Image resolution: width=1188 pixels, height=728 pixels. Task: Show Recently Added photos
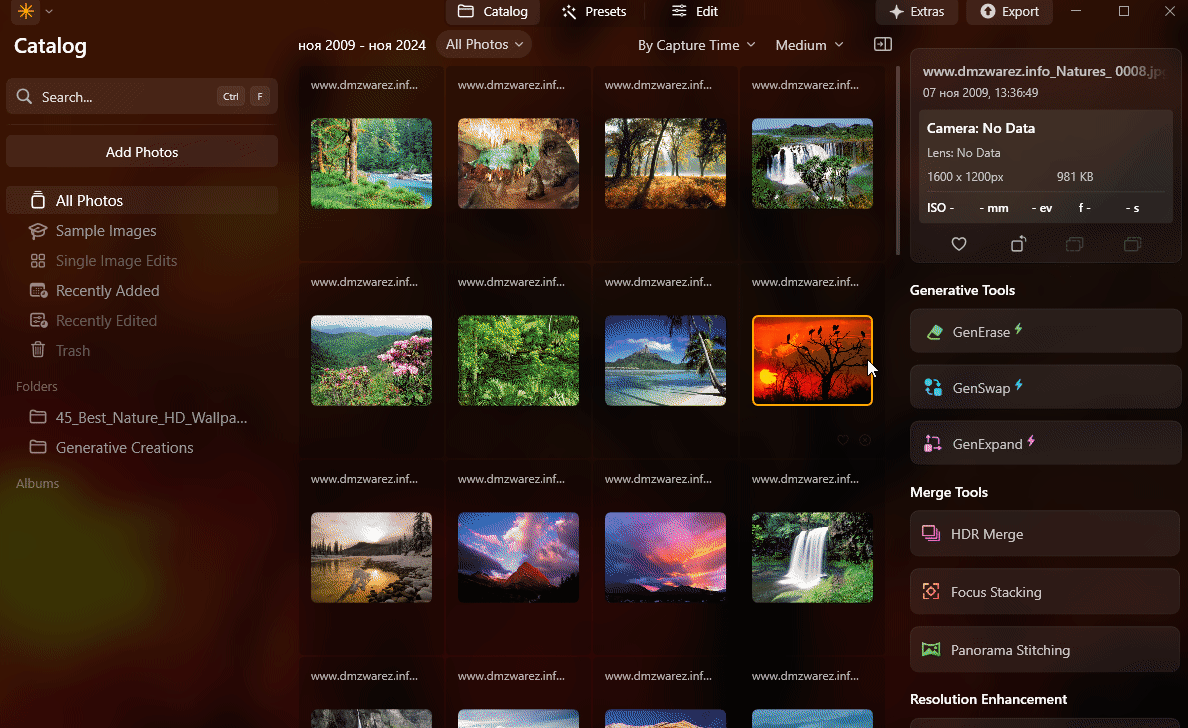pos(142,291)
